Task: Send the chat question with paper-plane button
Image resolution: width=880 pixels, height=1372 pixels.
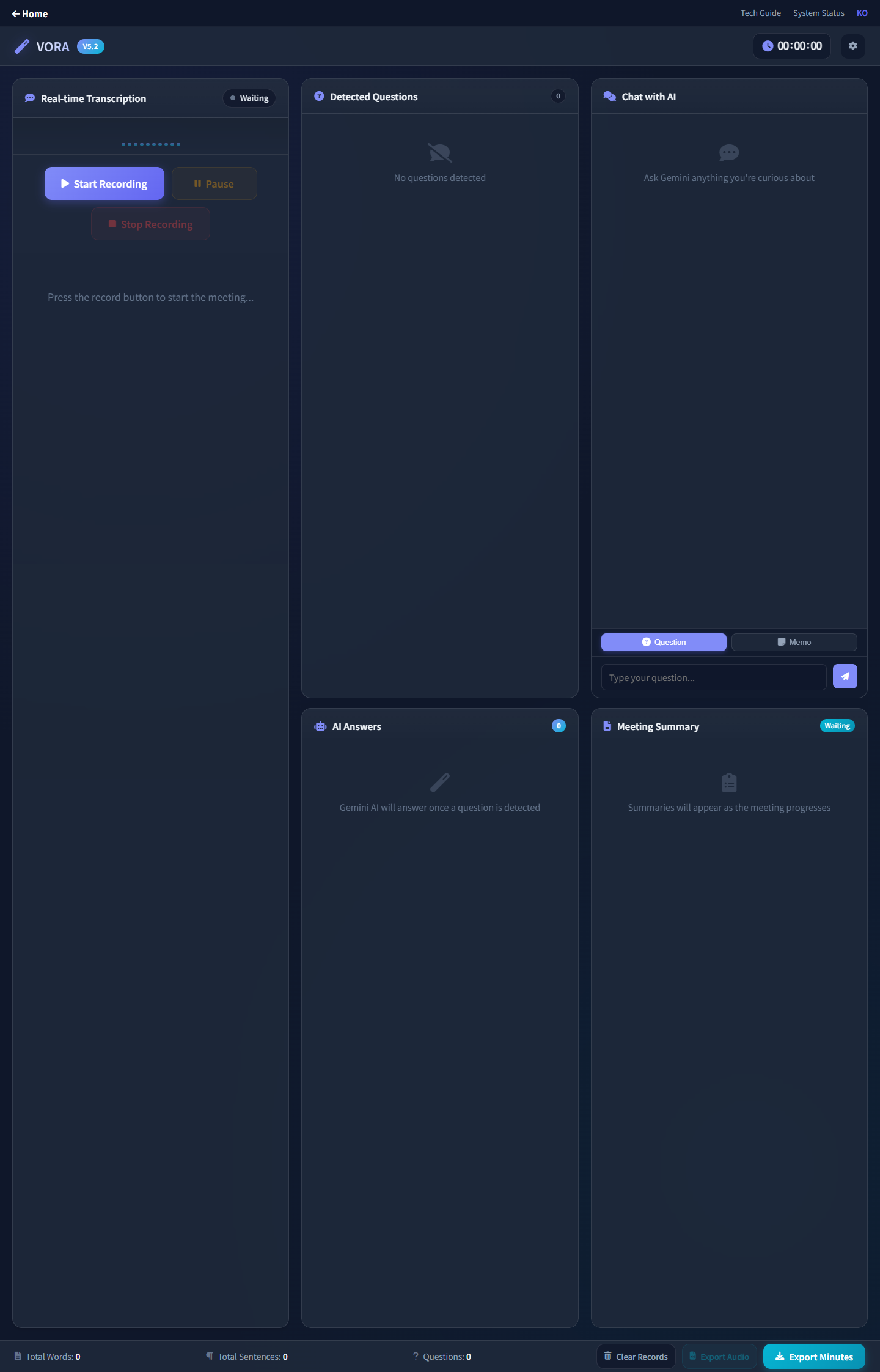Action: pos(845,676)
